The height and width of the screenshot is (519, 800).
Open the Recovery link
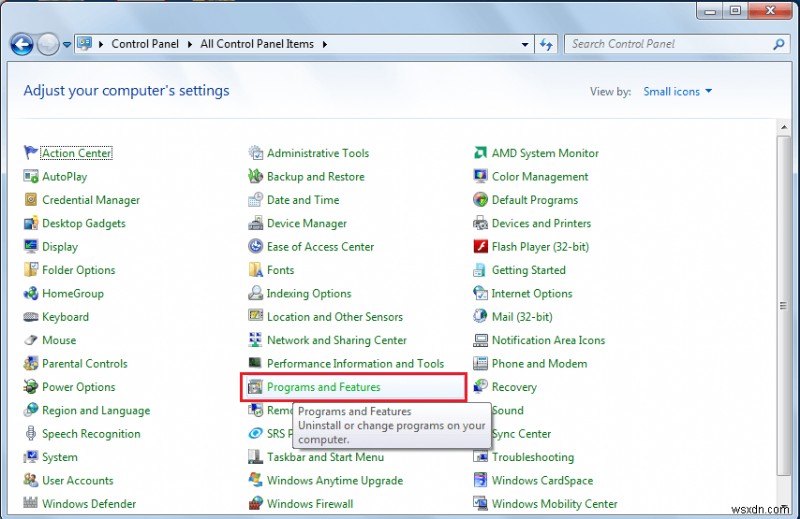(514, 387)
